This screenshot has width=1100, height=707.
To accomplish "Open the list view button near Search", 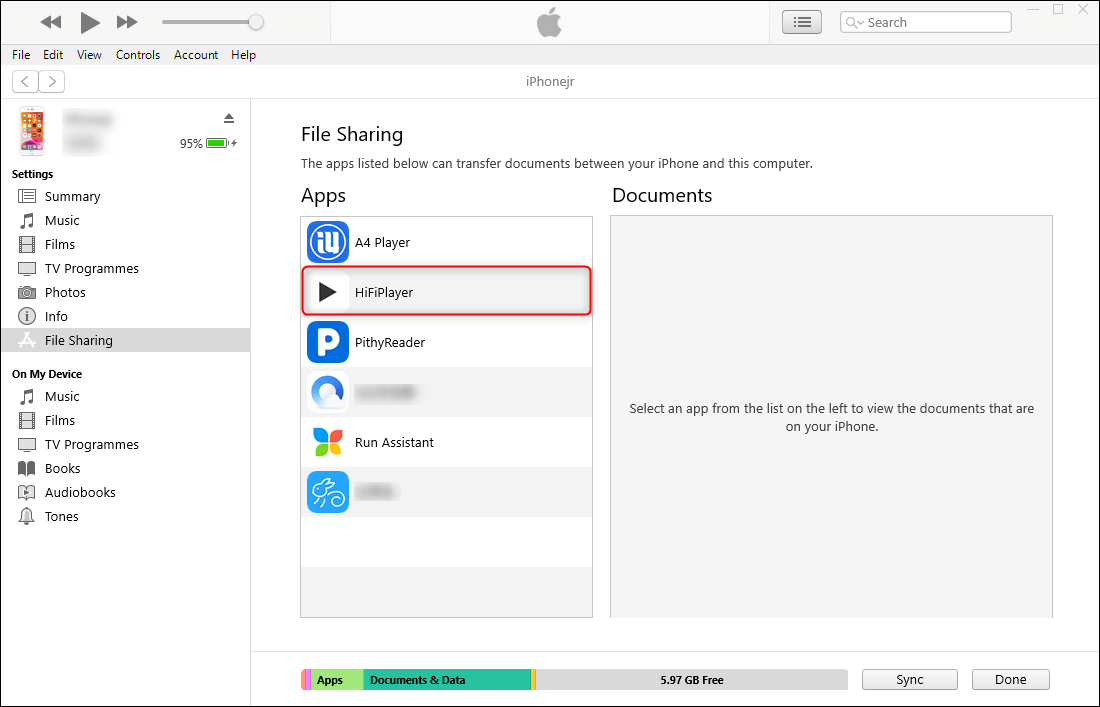I will [802, 22].
